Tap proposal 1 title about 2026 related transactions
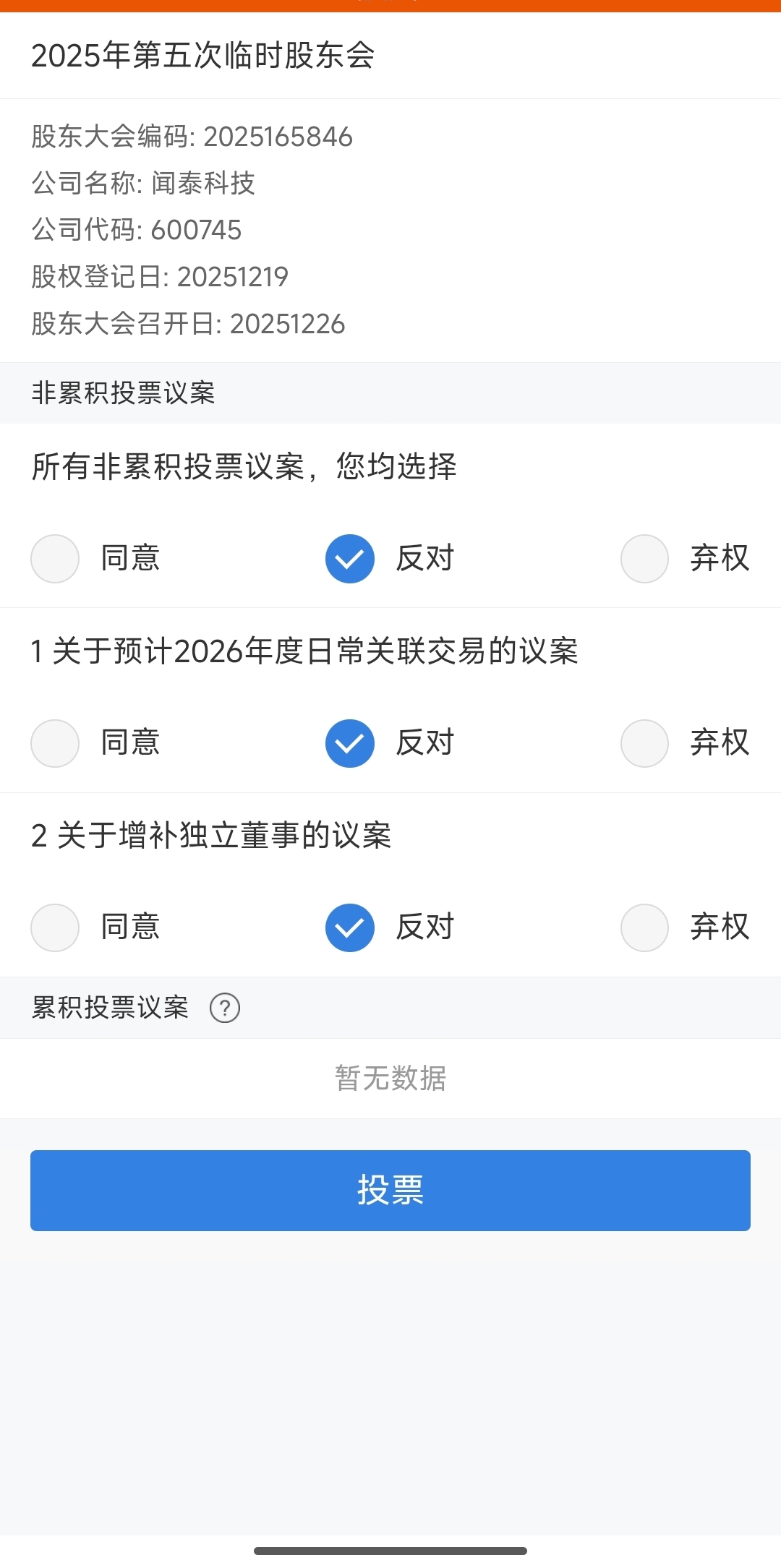The image size is (781, 1568). [x=304, y=651]
